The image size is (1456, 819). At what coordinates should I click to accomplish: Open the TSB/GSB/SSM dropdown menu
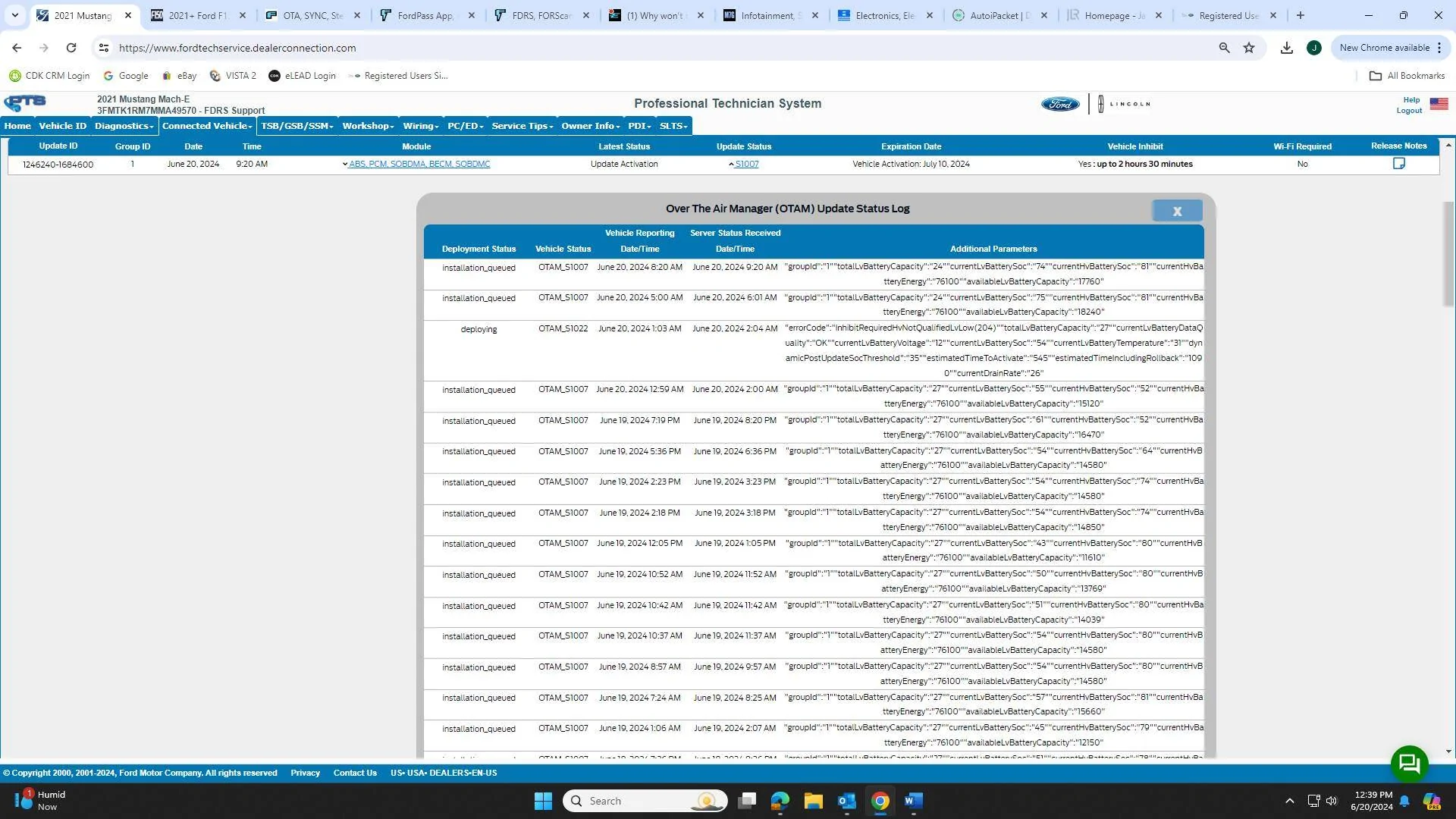click(x=297, y=126)
